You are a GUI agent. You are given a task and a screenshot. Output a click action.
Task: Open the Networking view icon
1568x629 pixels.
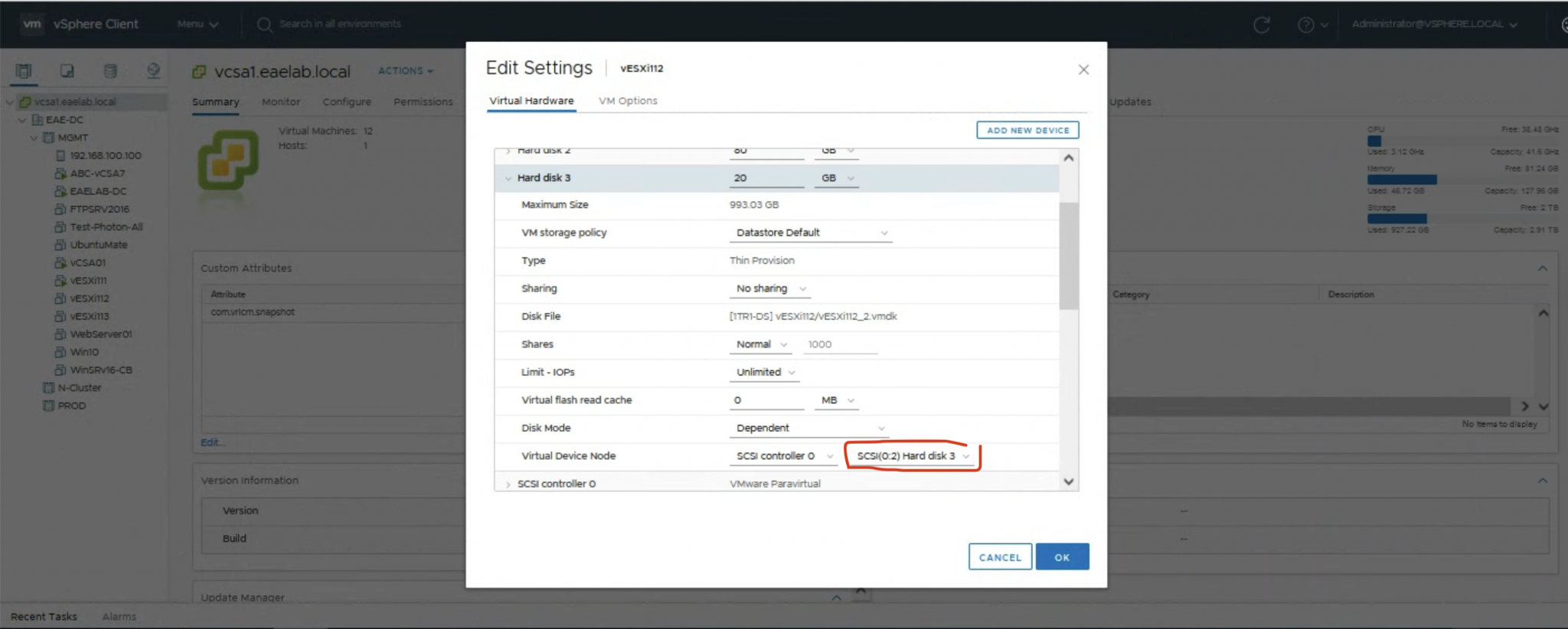coord(153,71)
